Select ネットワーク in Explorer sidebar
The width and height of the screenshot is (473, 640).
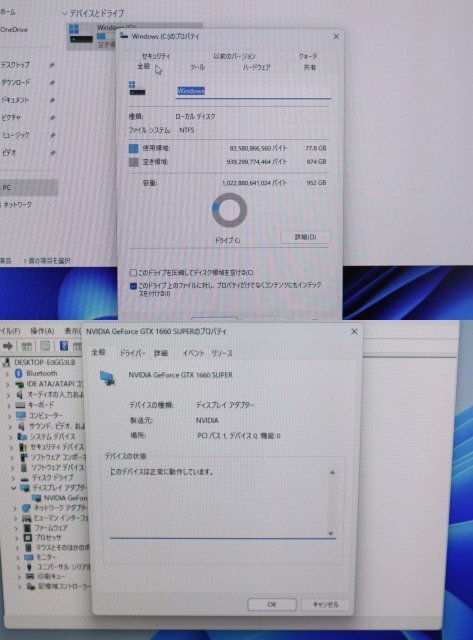click(17, 204)
